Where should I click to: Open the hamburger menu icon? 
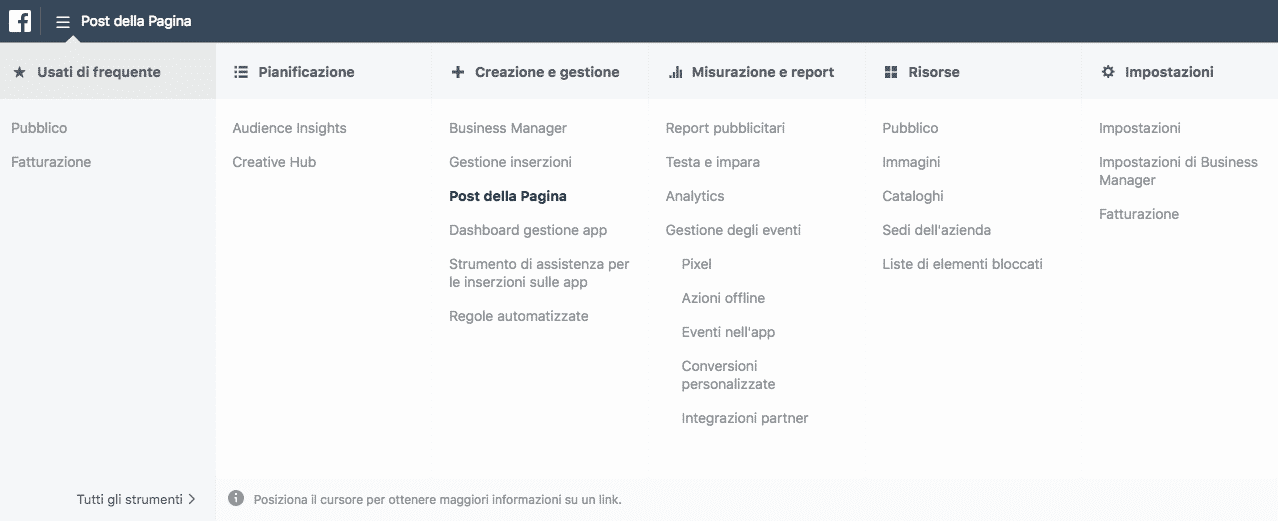pyautogui.click(x=63, y=21)
